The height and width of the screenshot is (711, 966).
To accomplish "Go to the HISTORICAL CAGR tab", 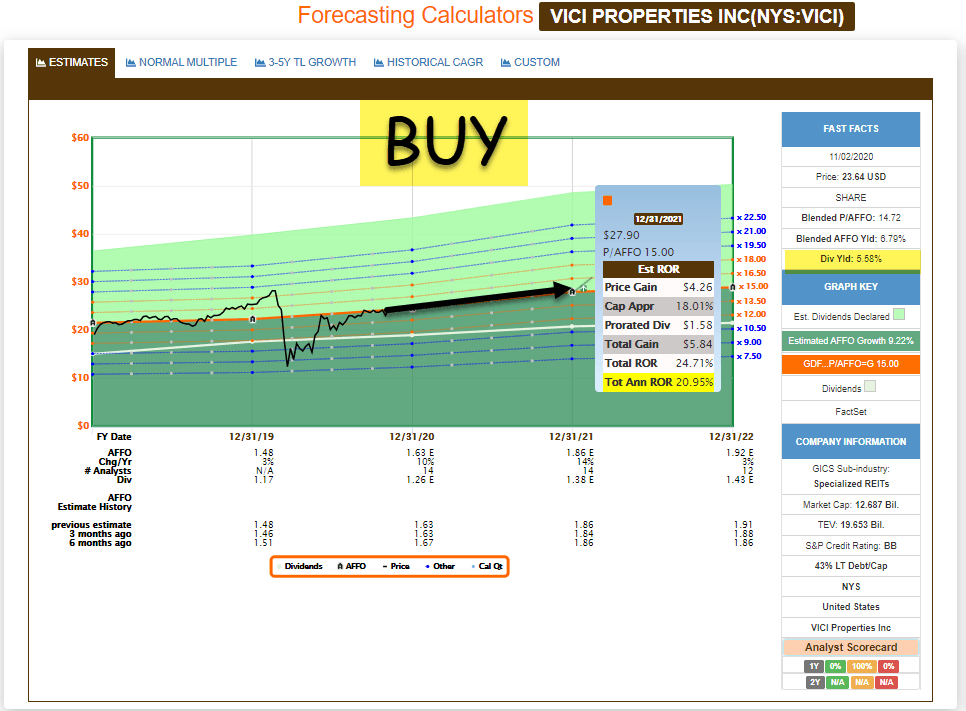I will 428,62.
